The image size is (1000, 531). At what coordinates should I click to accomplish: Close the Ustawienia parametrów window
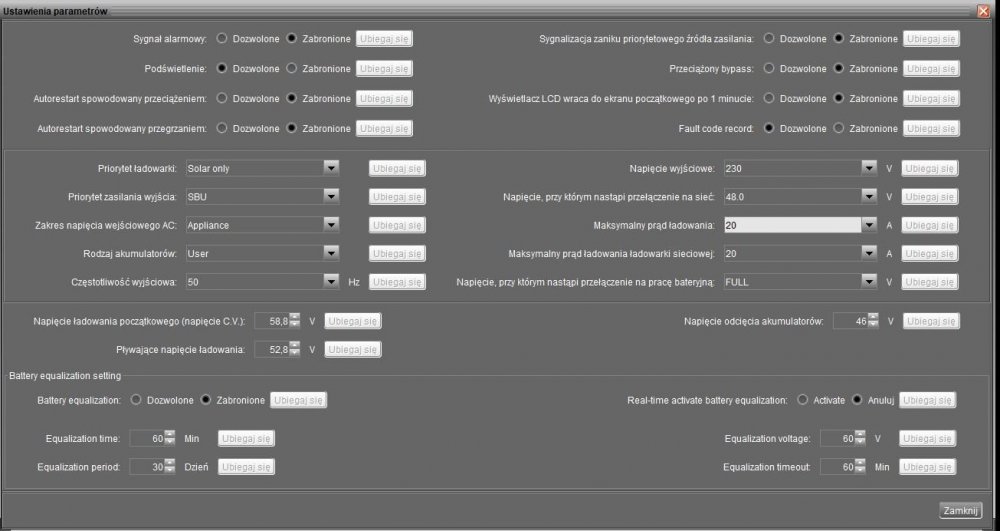[983, 8]
